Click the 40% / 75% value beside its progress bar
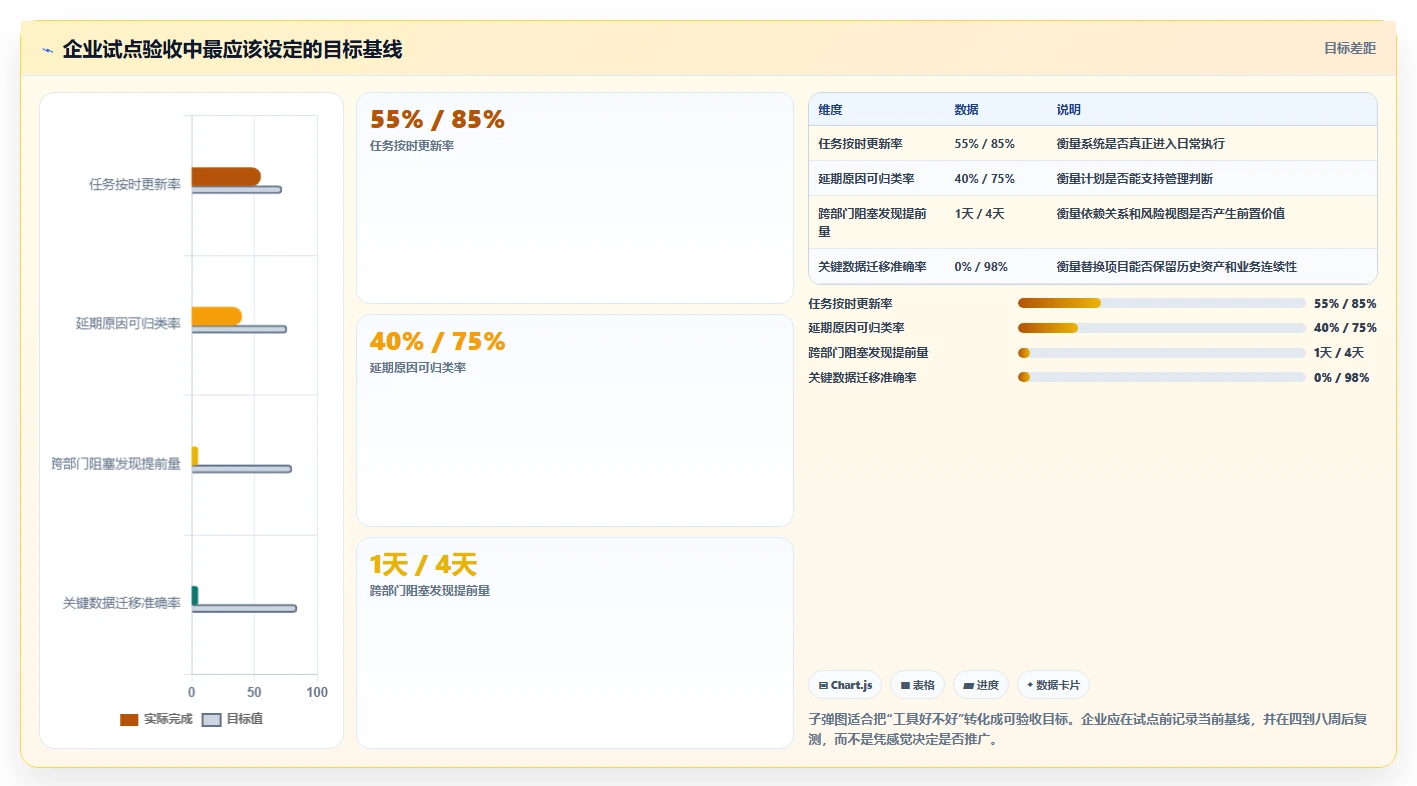Viewport: 1417px width, 786px height. [1345, 328]
